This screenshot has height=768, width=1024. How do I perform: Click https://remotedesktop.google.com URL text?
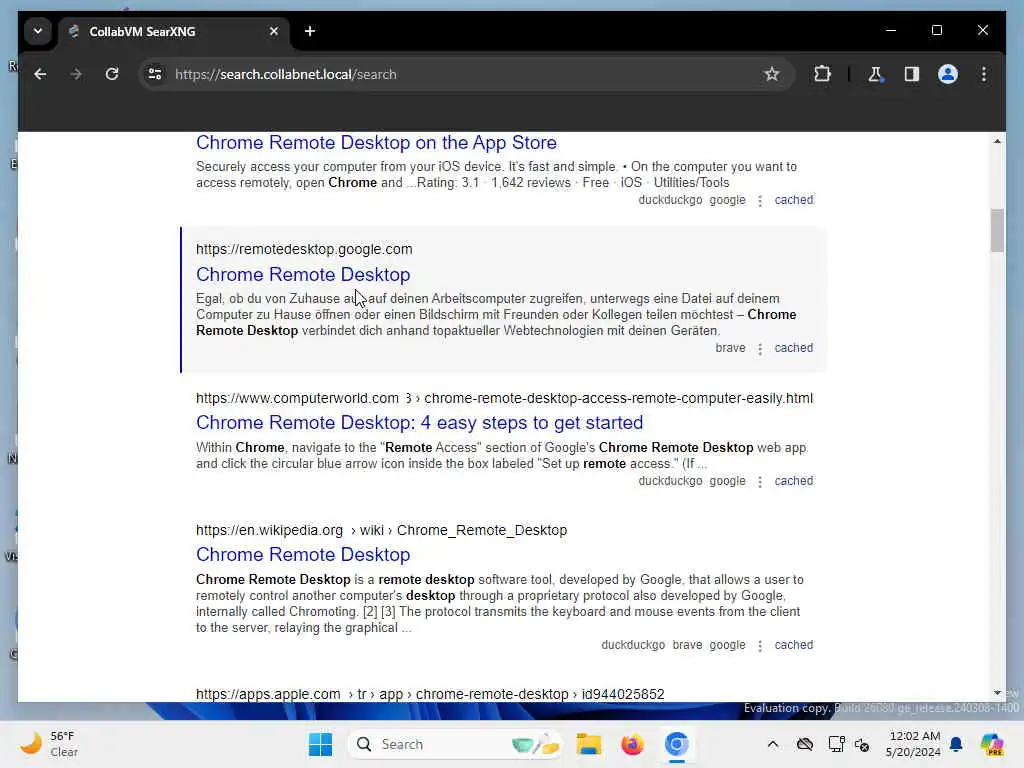[x=304, y=249]
